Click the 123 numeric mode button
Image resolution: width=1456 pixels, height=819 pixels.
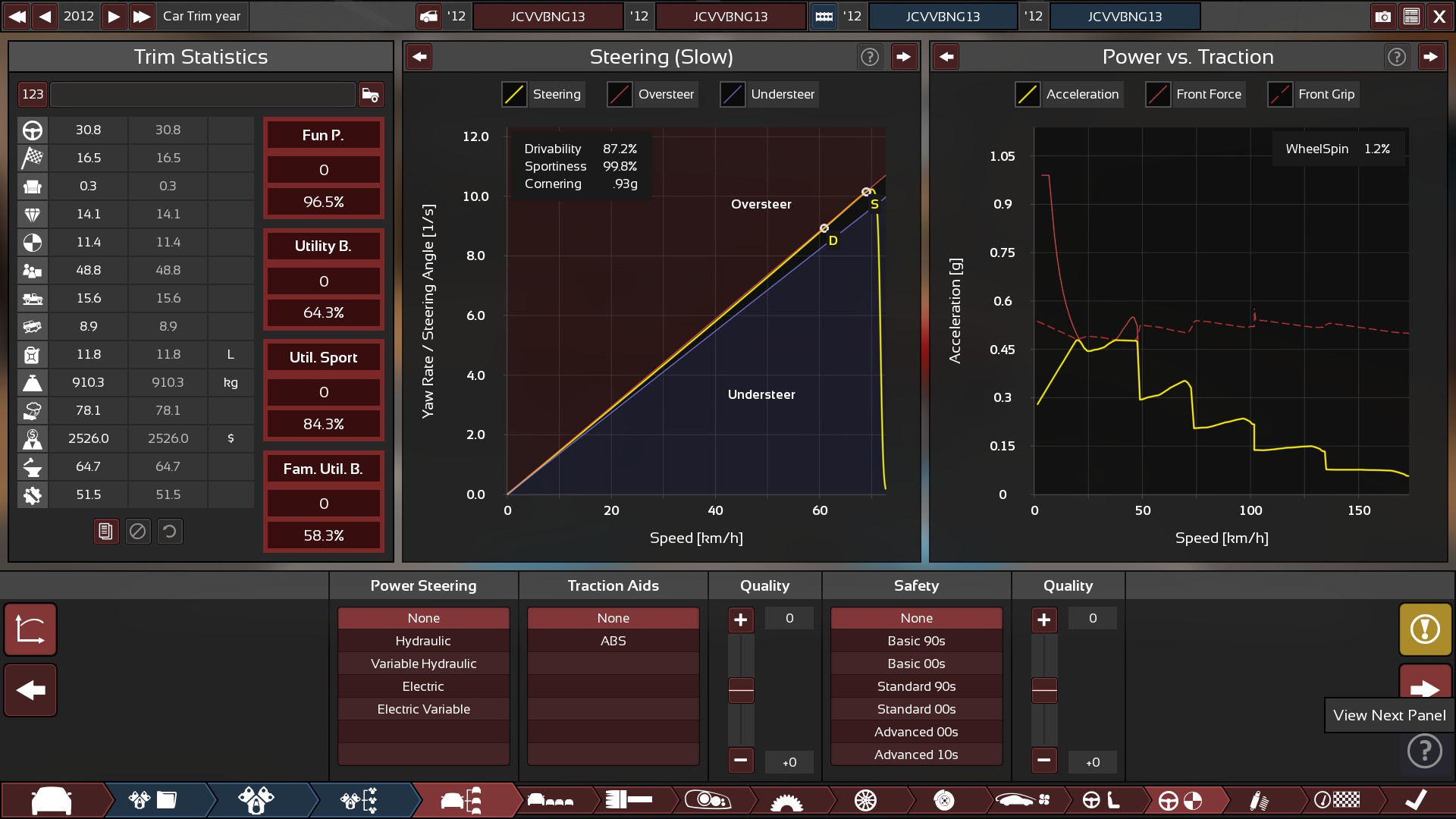click(x=33, y=94)
